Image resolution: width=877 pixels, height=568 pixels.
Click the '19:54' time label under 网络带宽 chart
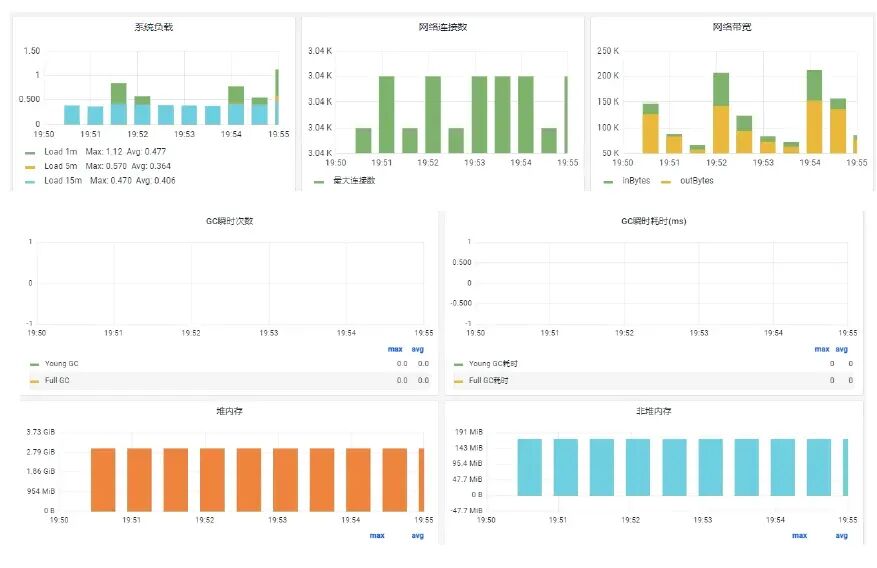pyautogui.click(x=810, y=163)
